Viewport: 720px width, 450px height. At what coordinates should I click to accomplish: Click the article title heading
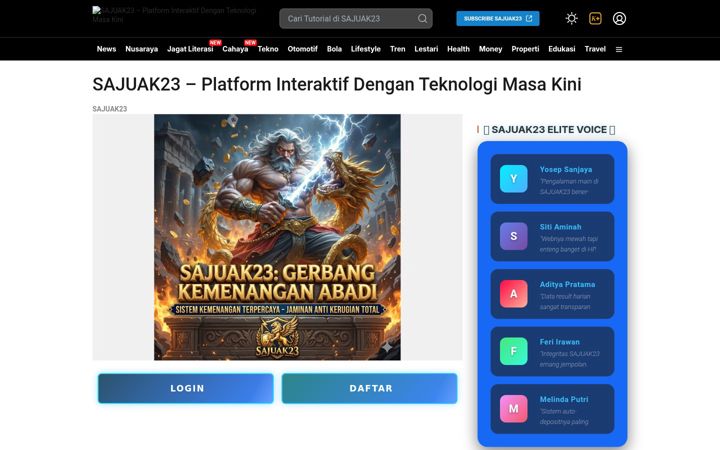(337, 84)
